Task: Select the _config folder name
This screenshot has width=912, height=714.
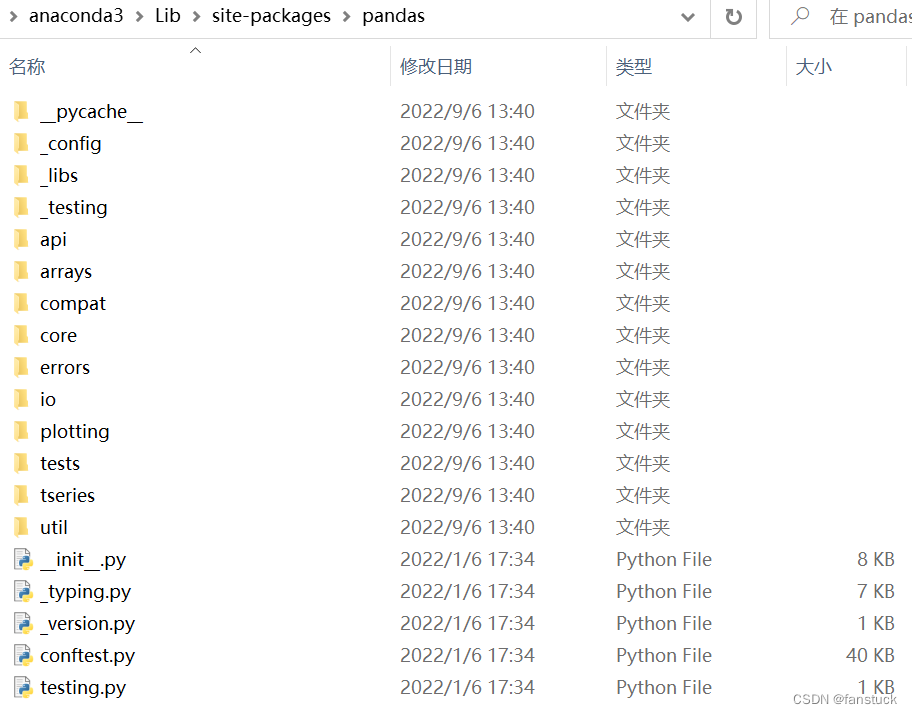Action: (71, 143)
